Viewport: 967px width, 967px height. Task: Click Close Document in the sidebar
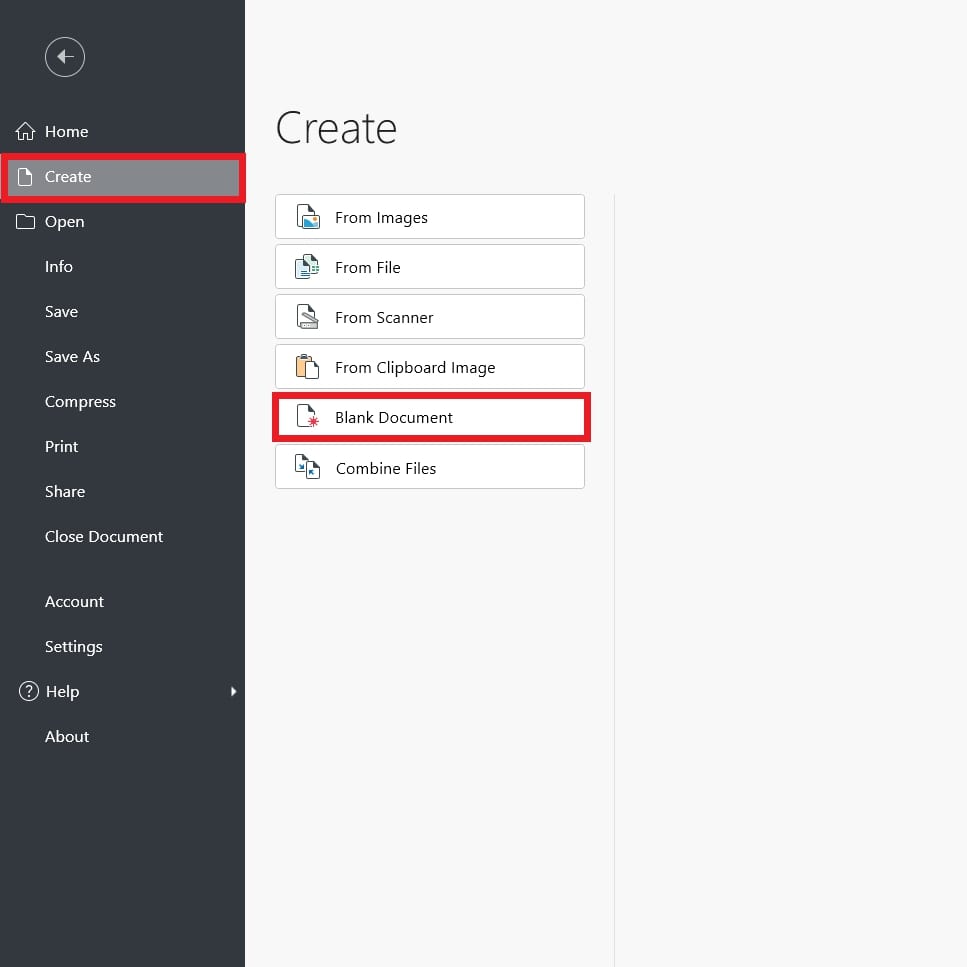[x=103, y=536]
